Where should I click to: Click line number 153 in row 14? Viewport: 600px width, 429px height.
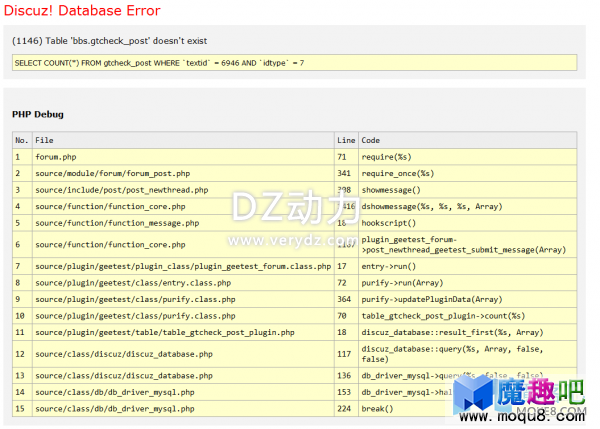click(x=344, y=392)
